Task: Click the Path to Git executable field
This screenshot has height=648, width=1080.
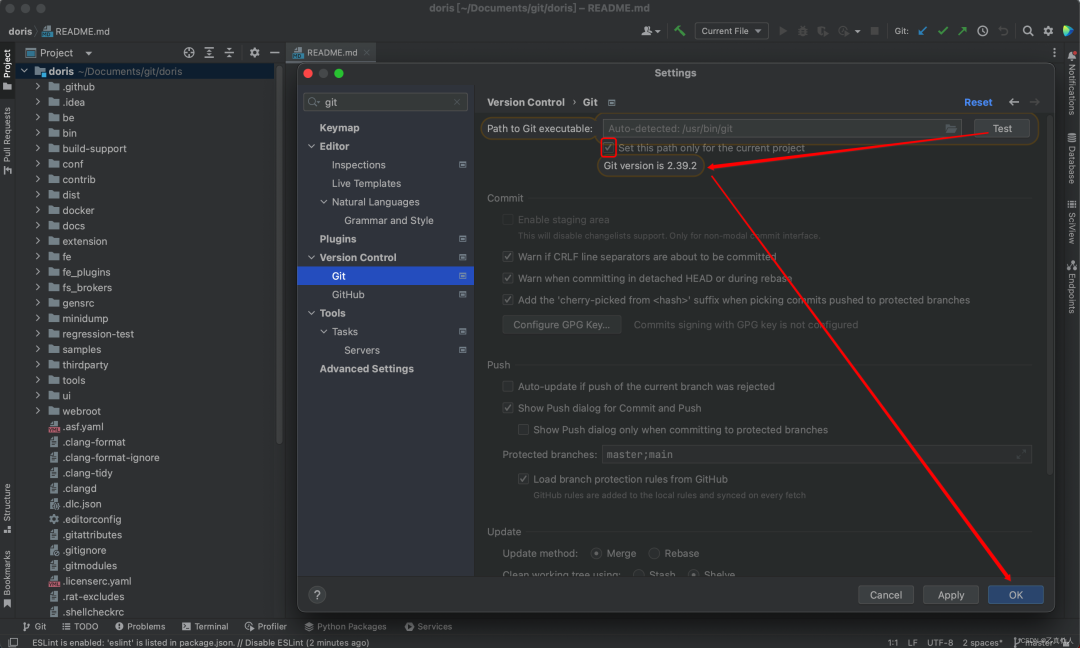Action: [782, 129]
